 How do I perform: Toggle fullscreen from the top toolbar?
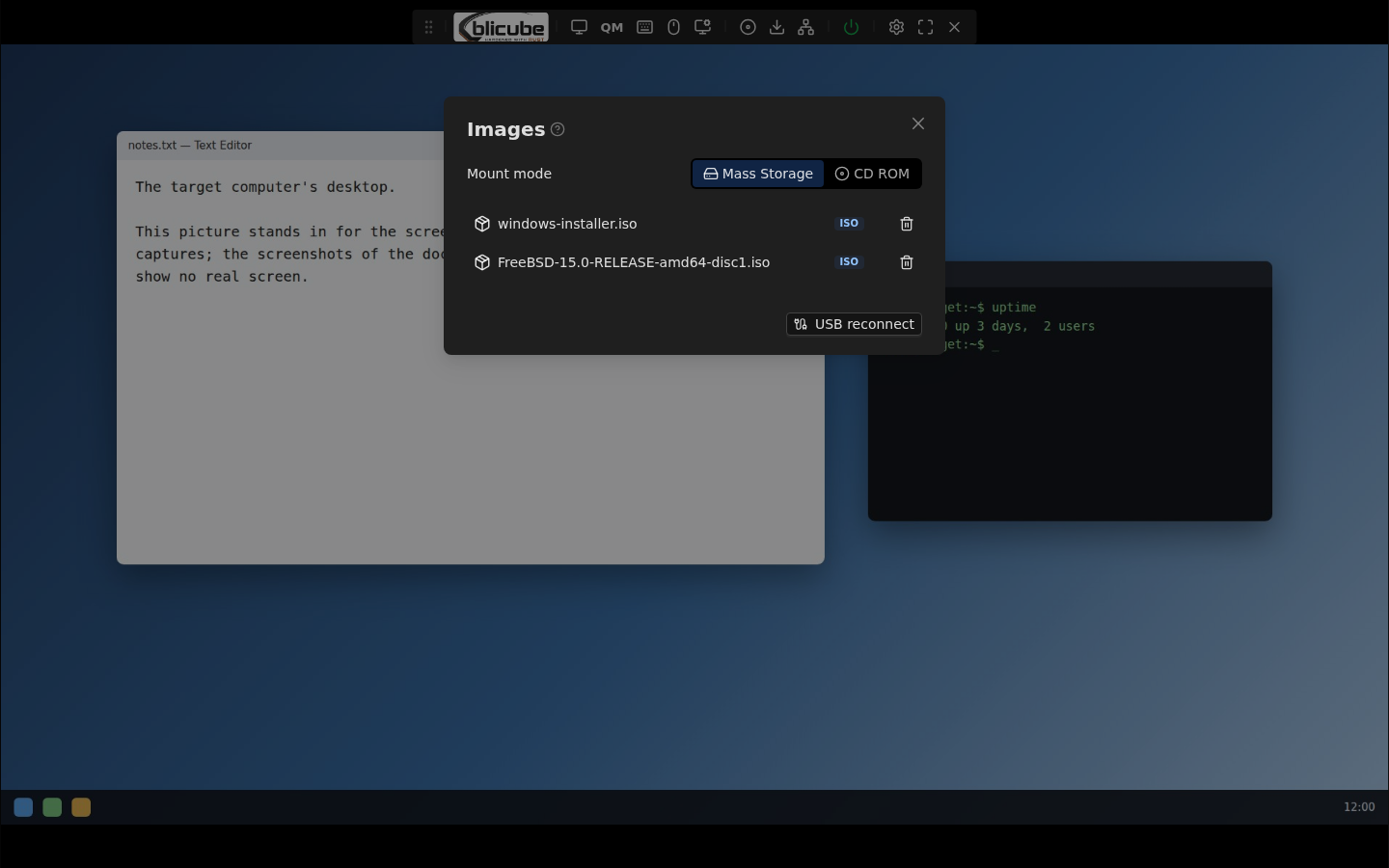pos(925,27)
